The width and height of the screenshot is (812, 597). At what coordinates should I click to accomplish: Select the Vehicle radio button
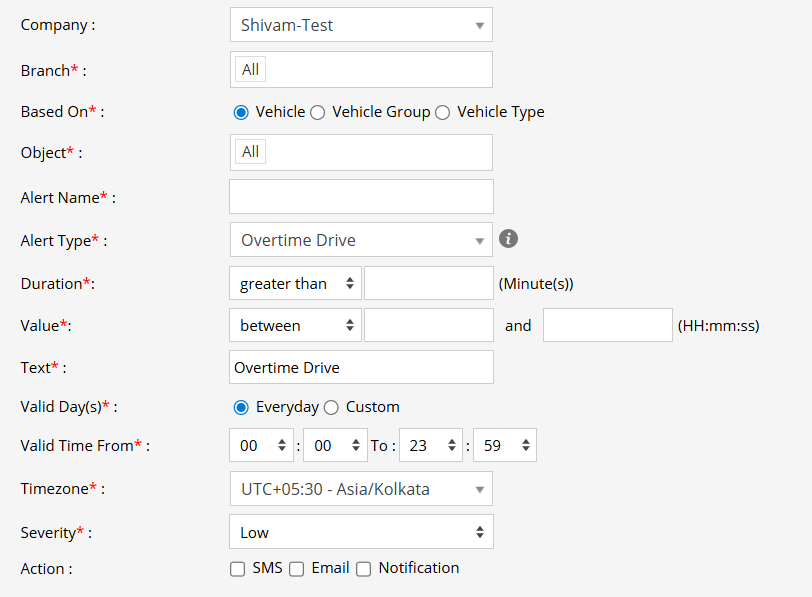[x=240, y=112]
